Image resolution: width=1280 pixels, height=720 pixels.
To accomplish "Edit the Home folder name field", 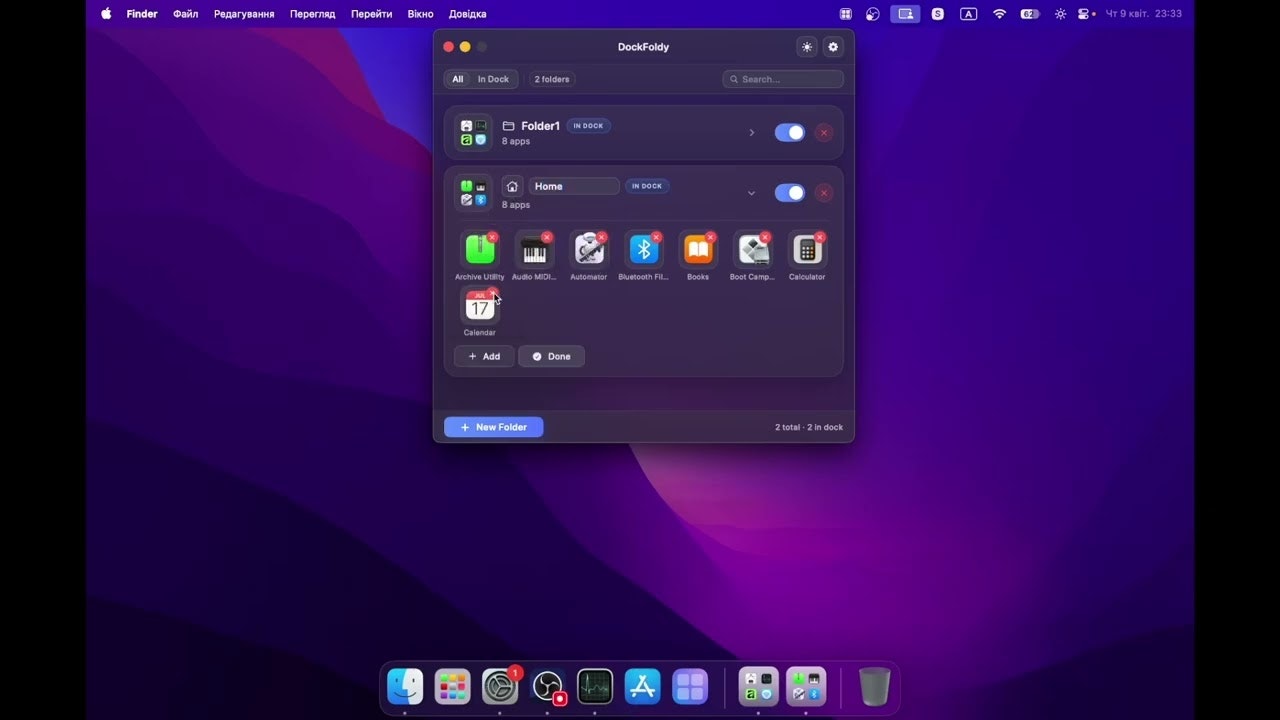I will [574, 186].
